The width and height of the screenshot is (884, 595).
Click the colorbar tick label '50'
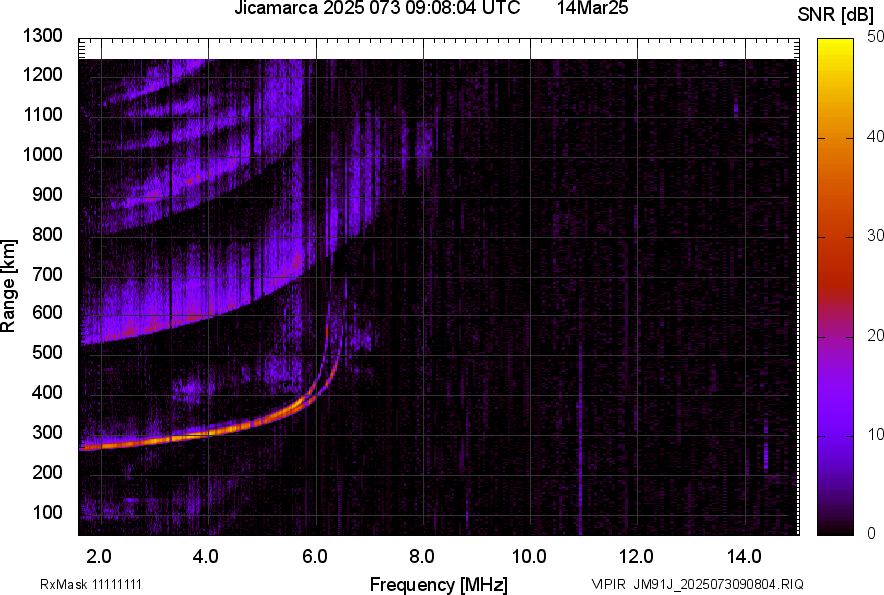(875, 37)
